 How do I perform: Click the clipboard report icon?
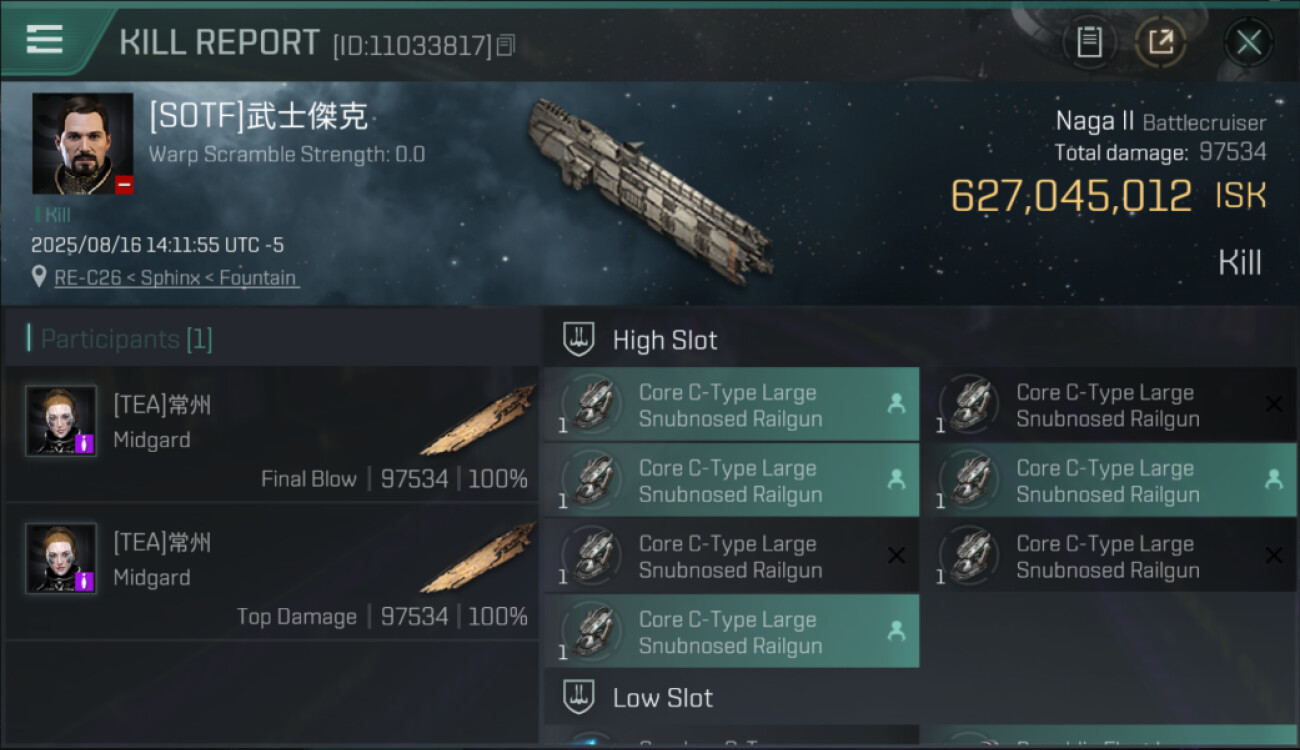click(1089, 42)
